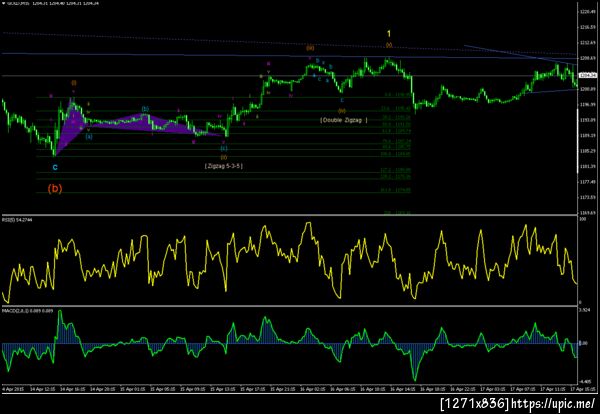Click the '[ Double Zigzag ]' annotation
Image resolution: width=600 pixels, height=414 pixels.
coord(344,120)
